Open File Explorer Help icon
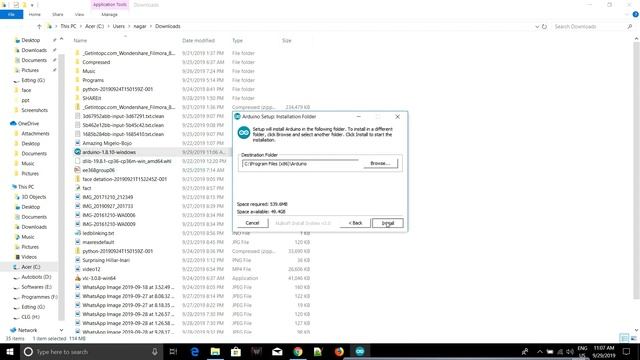The height and width of the screenshot is (360, 640). pos(635,14)
